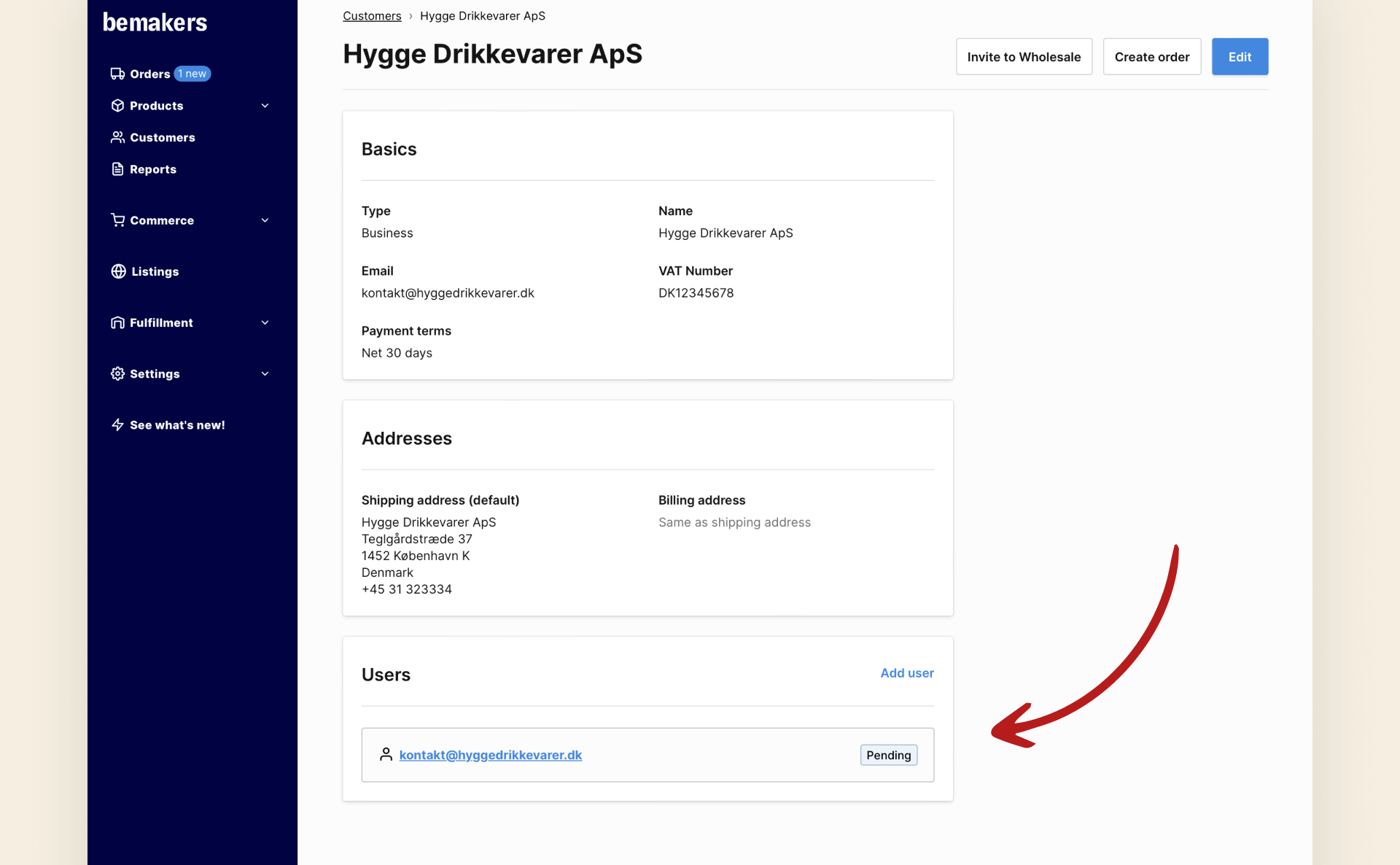Click the Fulfillment warehouse icon
Screen dimensions: 1400x865
pyautogui.click(x=117, y=322)
